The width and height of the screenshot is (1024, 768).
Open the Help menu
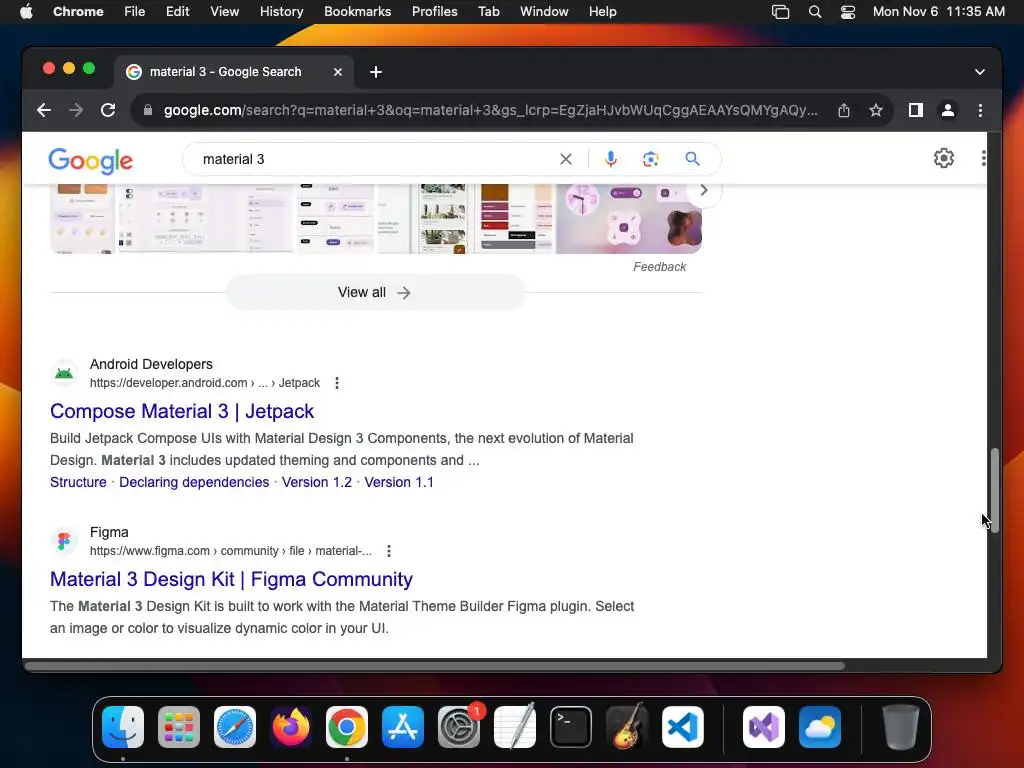coord(602,12)
